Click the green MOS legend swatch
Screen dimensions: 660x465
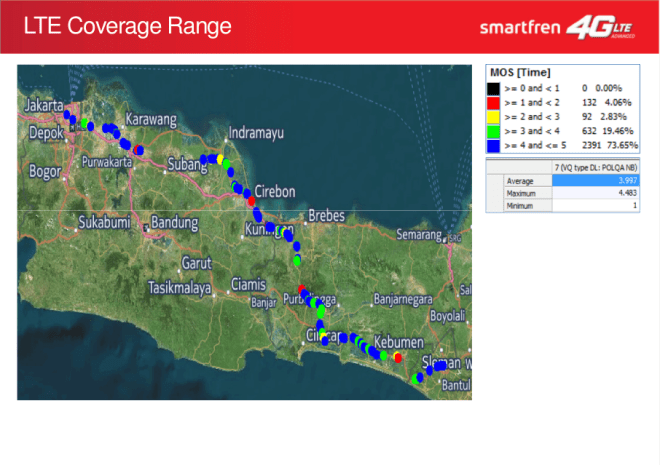493,131
